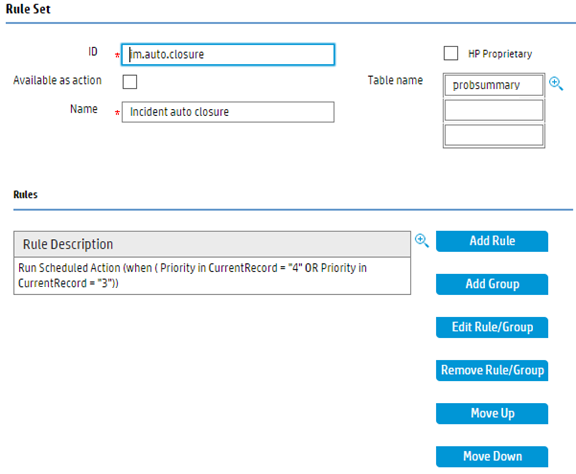Move the selected rule with Move Up
576x474 pixels.
(492, 413)
